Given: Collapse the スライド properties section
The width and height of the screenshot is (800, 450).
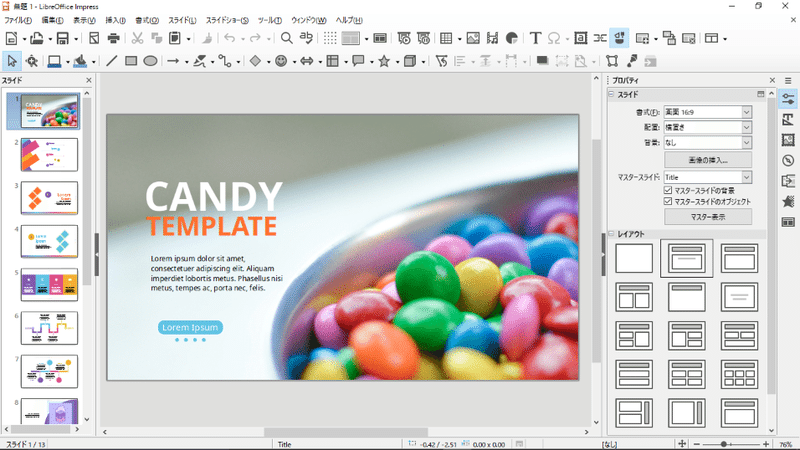Looking at the screenshot, I should [x=611, y=94].
